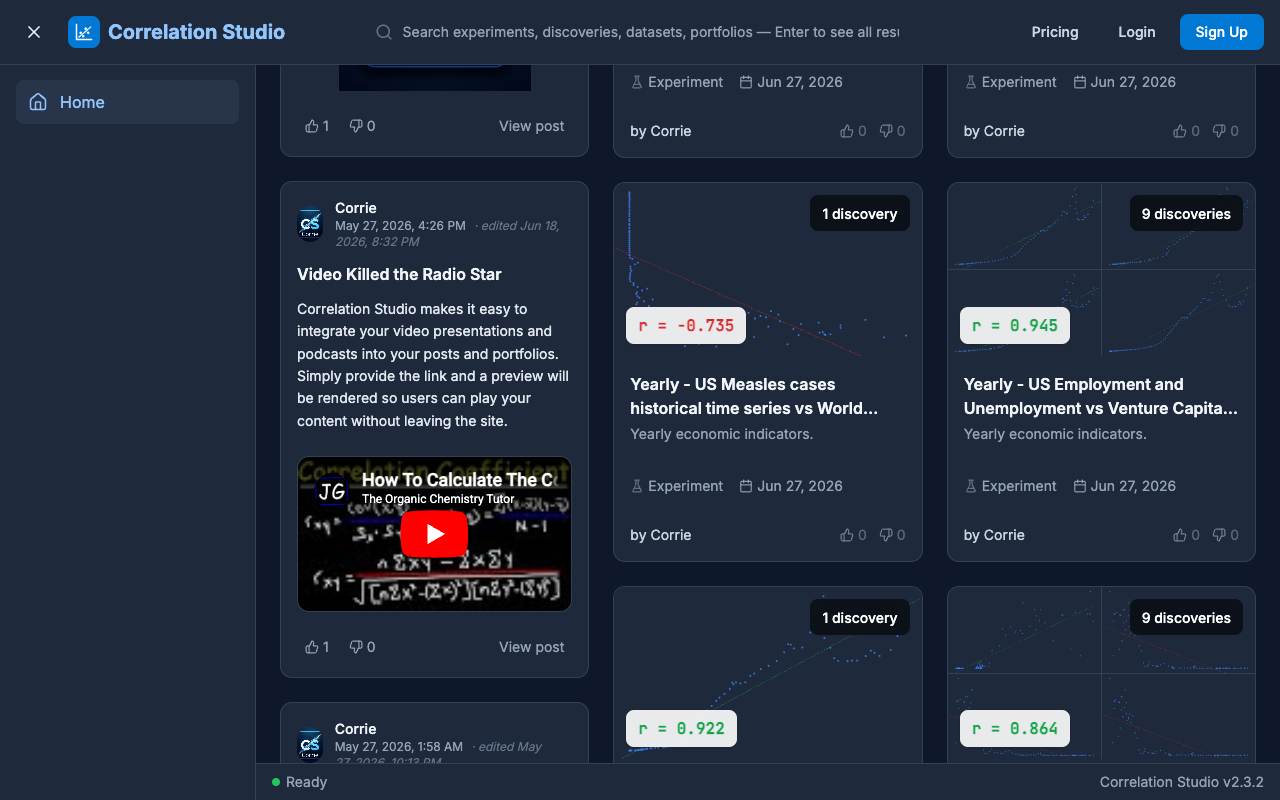
Task: Click 1 discovery badge on Measles card
Action: 860,213
